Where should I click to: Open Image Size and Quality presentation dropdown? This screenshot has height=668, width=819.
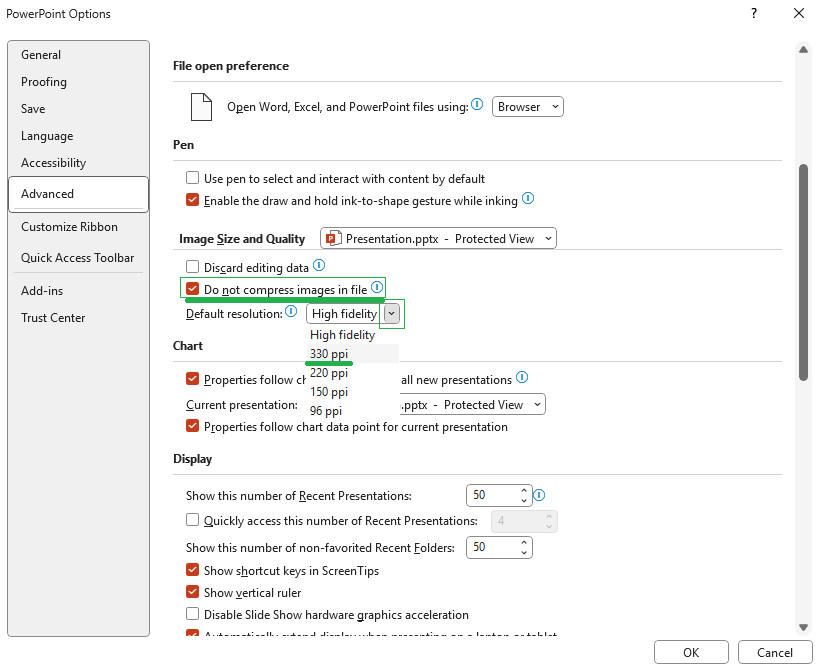coord(438,239)
